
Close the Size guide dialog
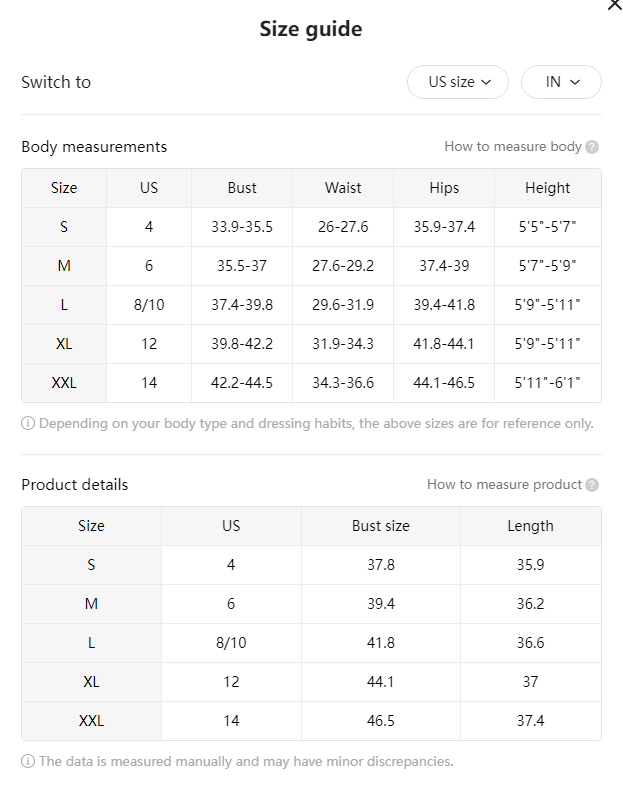pos(614,5)
